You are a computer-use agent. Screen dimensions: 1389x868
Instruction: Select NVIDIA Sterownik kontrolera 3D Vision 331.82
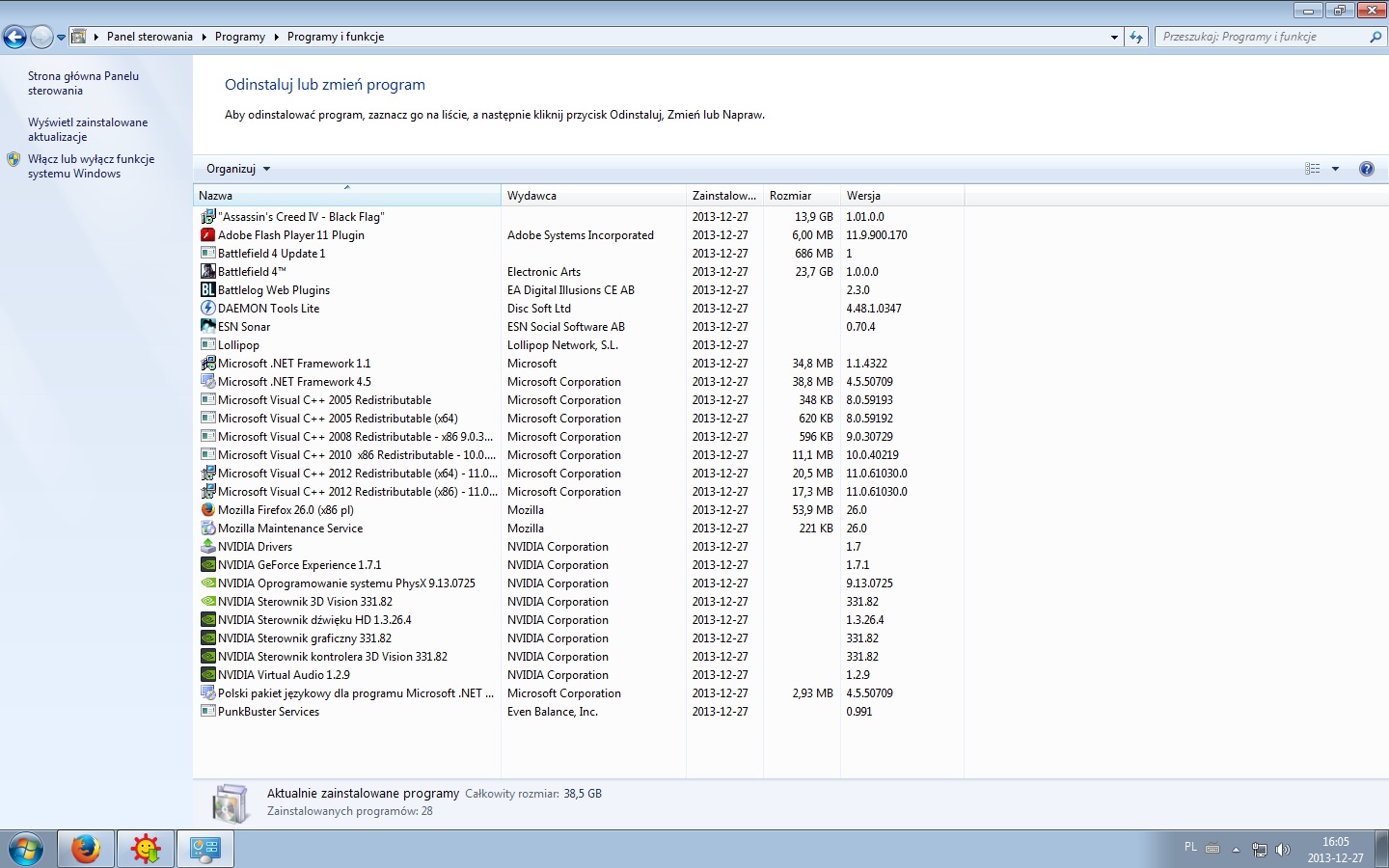(x=579, y=657)
